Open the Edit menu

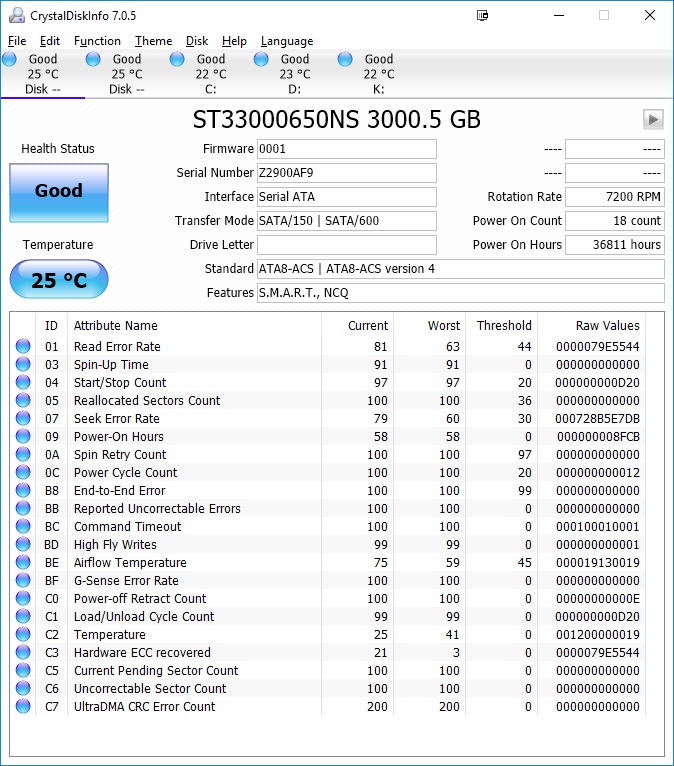(49, 41)
